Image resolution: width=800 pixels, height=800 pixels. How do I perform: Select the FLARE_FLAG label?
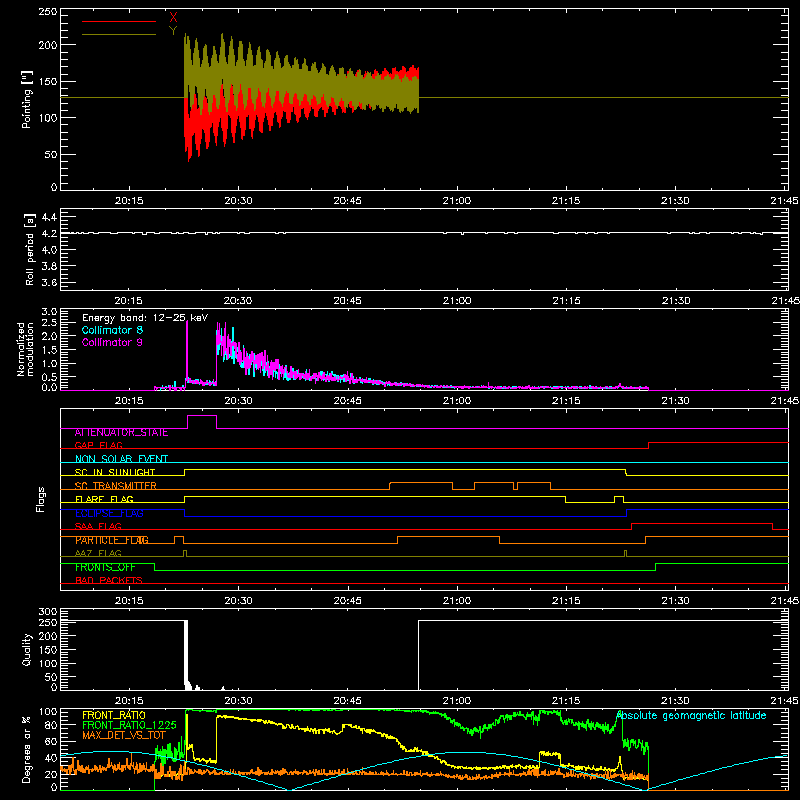tap(104, 499)
